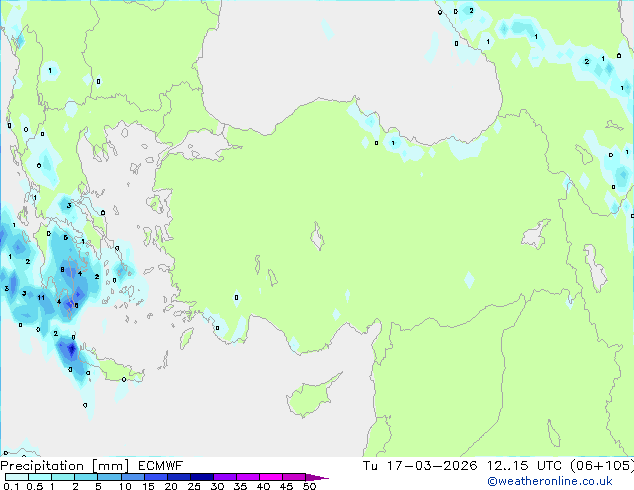Click the "Precipitation [mm]" title text
Viewport: 634px width, 490px height.
tap(65, 466)
